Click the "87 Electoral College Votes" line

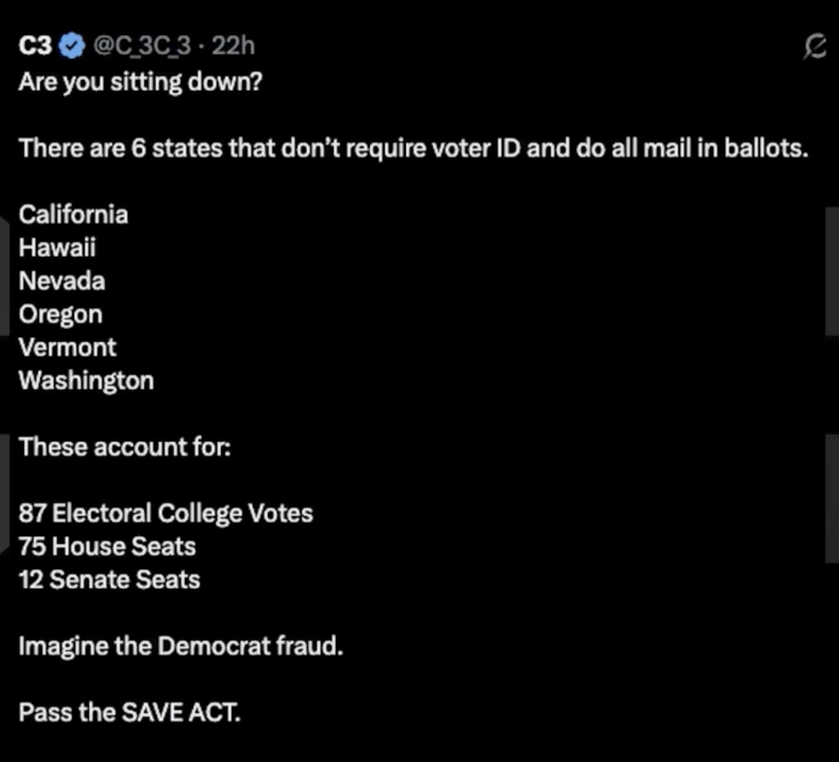(166, 514)
